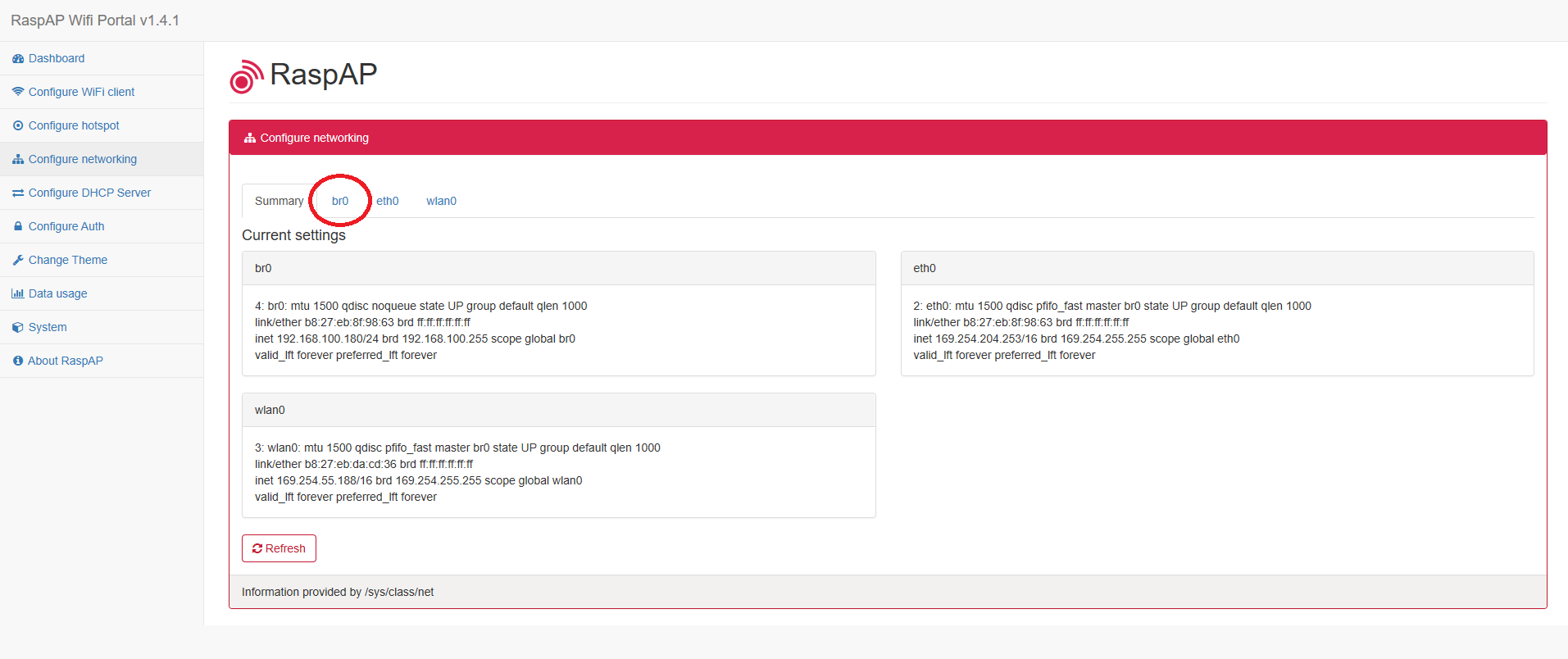The height and width of the screenshot is (659, 1568).
Task: Click the wlan0 inet 169.254.55.188/16 line
Action: [418, 480]
